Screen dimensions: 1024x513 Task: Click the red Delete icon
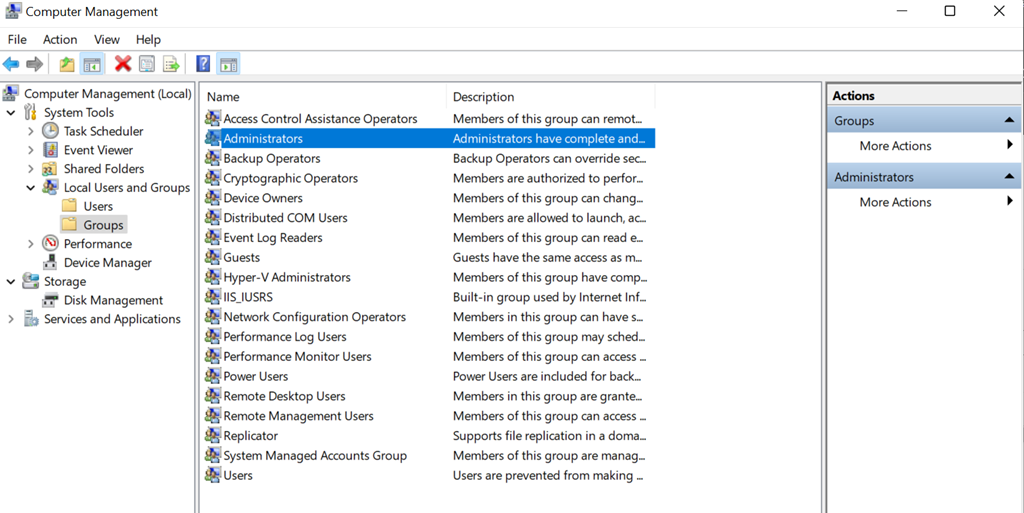(x=123, y=65)
